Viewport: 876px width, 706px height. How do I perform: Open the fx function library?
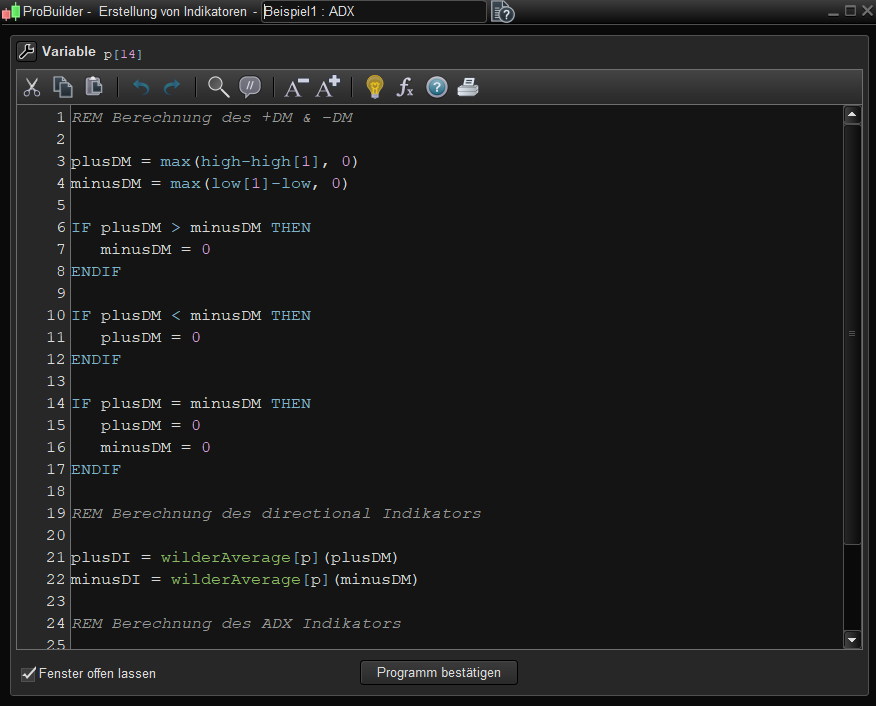click(x=405, y=87)
